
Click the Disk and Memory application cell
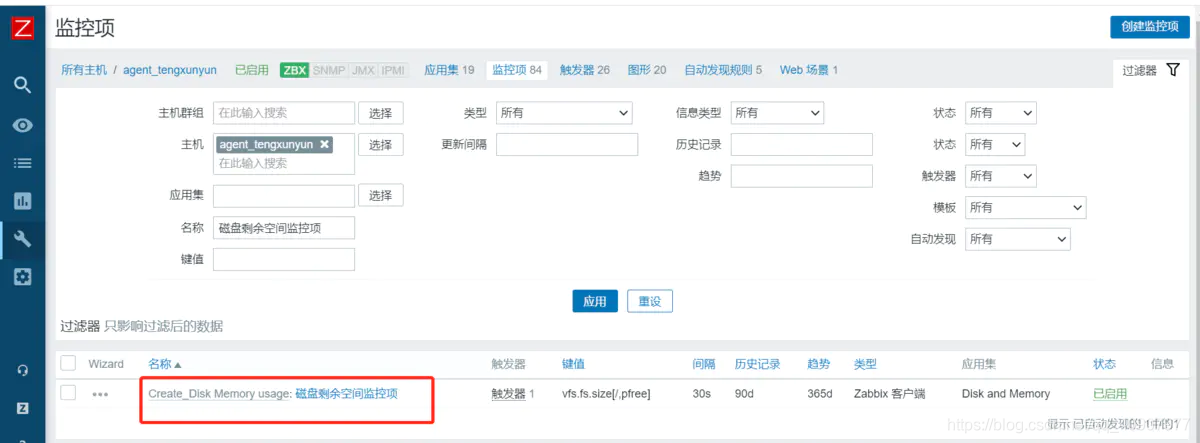pos(1006,394)
